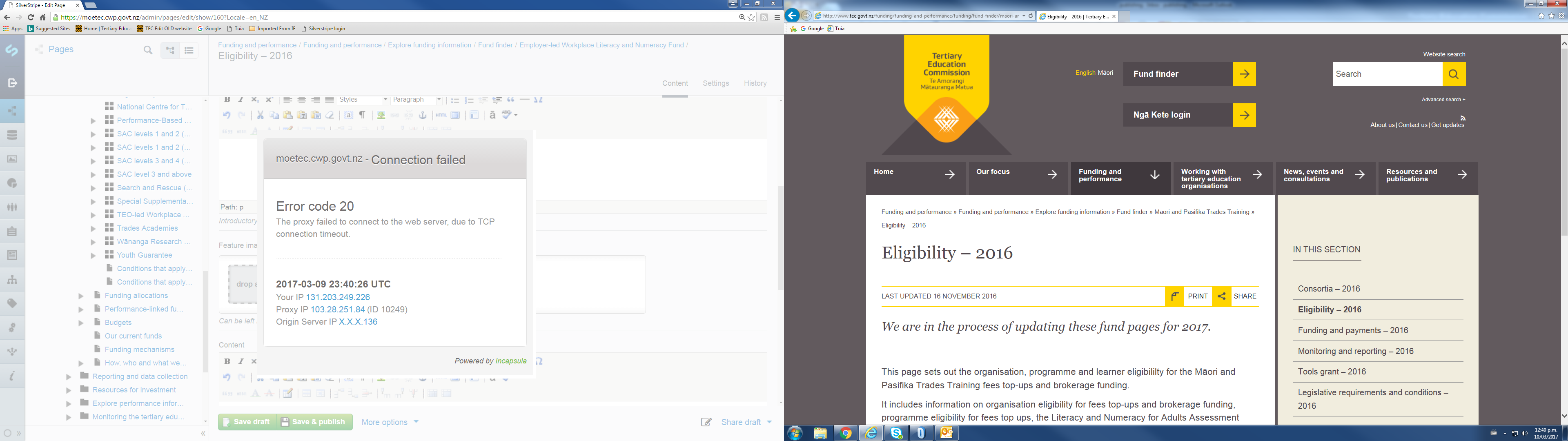Image resolution: width=1568 pixels, height=441 pixels.
Task: Click the SilverStripe logo in CMS sidebar
Action: tap(12, 51)
